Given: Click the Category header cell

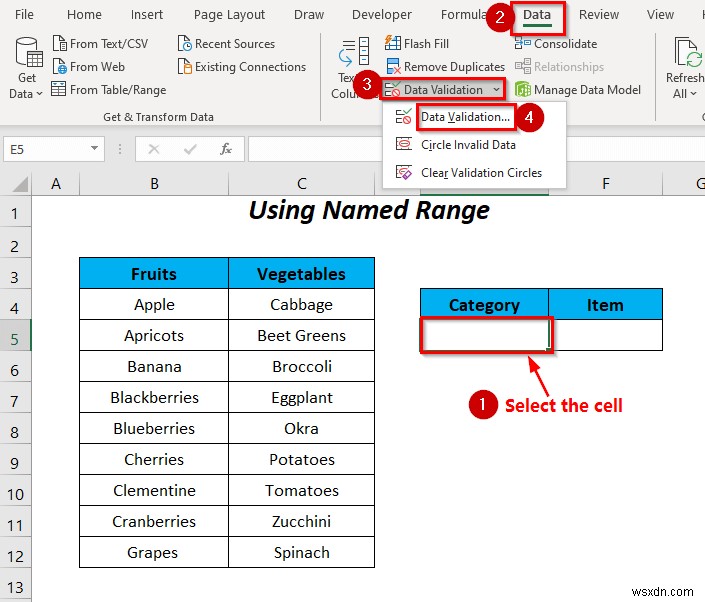Looking at the screenshot, I should 485,304.
